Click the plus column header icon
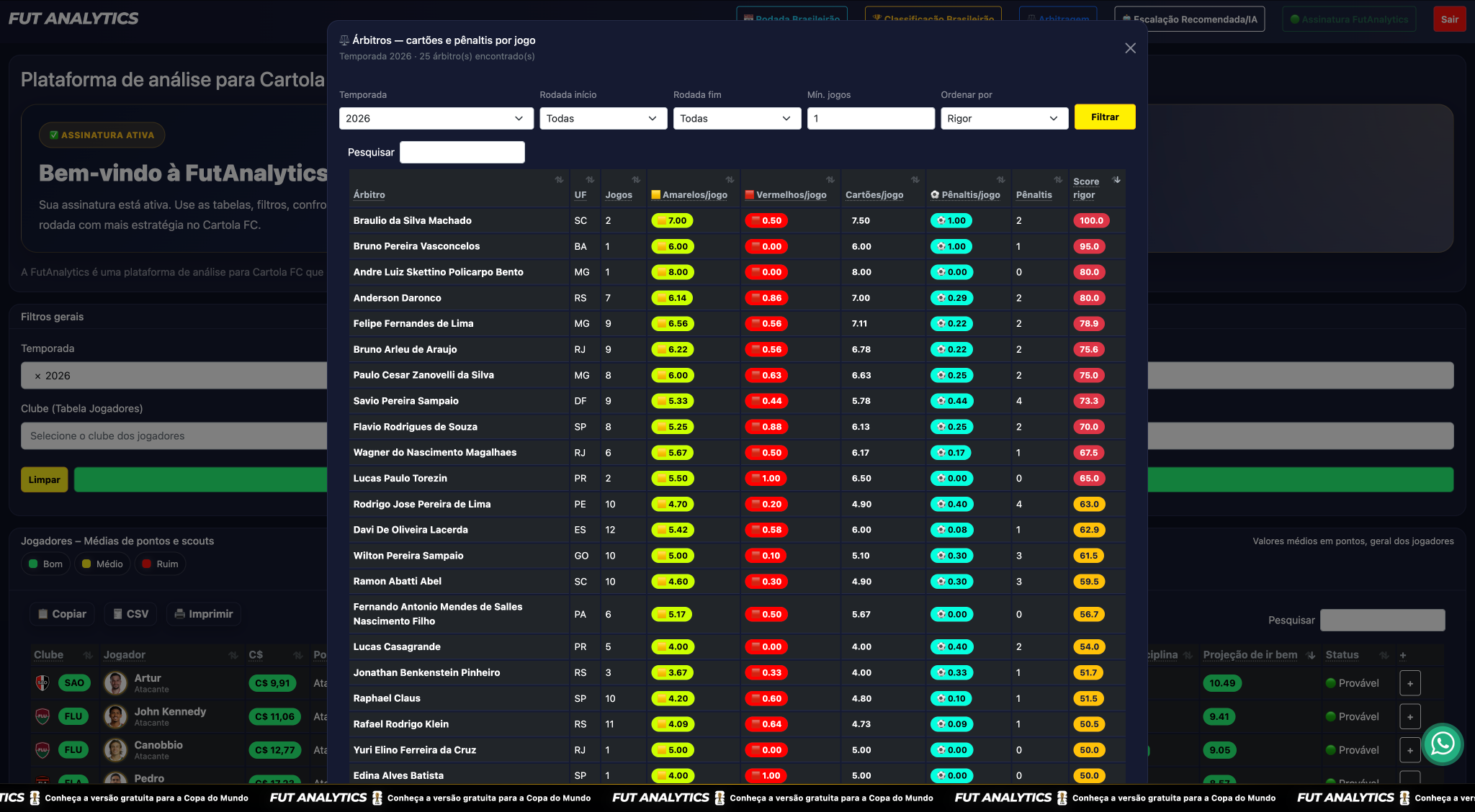This screenshot has height=812, width=1475. (x=1402, y=655)
